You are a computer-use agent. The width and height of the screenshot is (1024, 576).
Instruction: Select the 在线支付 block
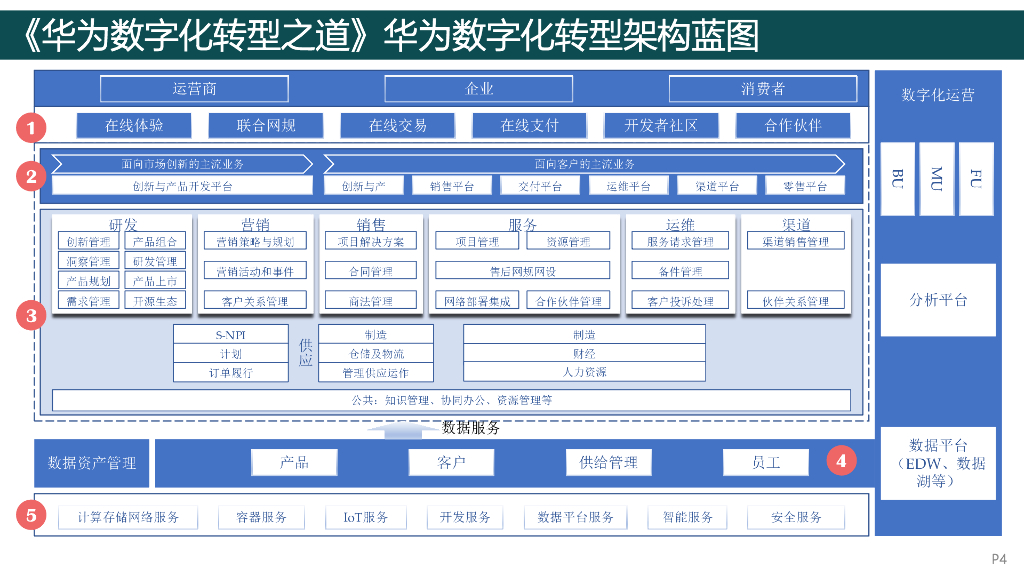(x=530, y=125)
